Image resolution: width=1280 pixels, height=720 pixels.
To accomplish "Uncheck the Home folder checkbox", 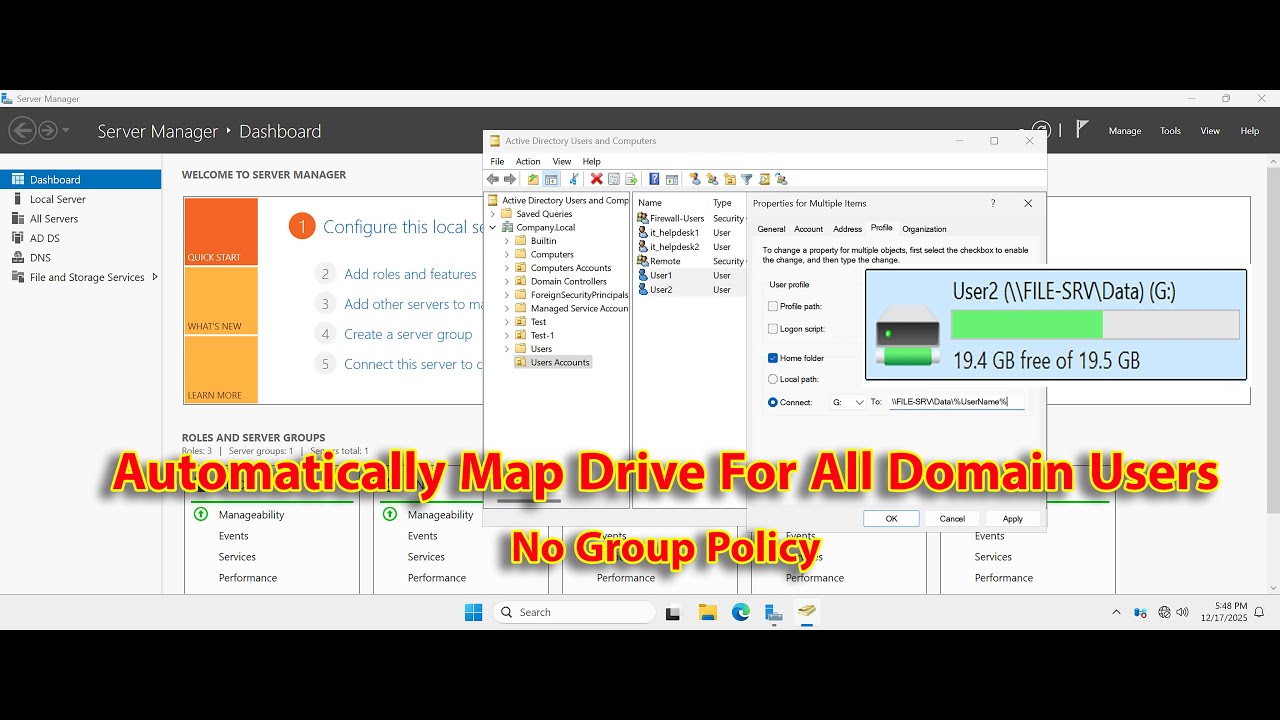I will [773, 357].
